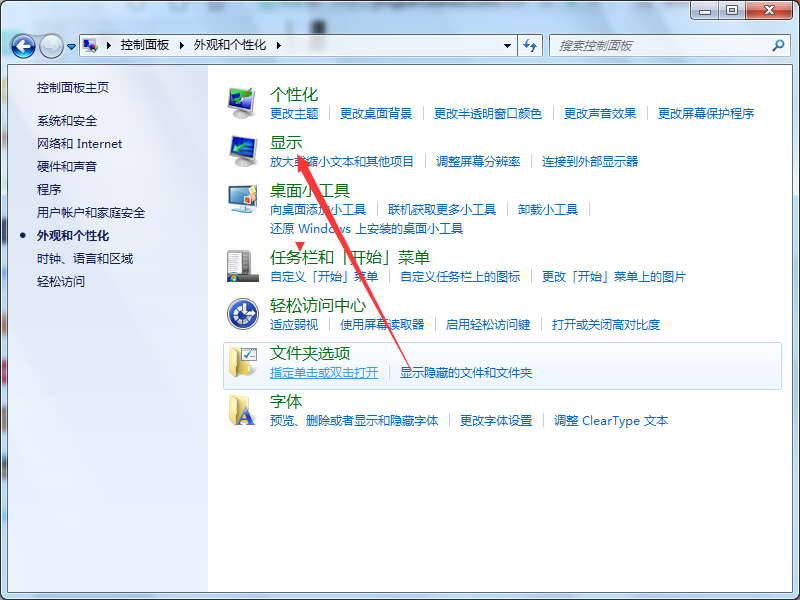
Task: Expand the address bar history dropdown
Action: coord(507,46)
